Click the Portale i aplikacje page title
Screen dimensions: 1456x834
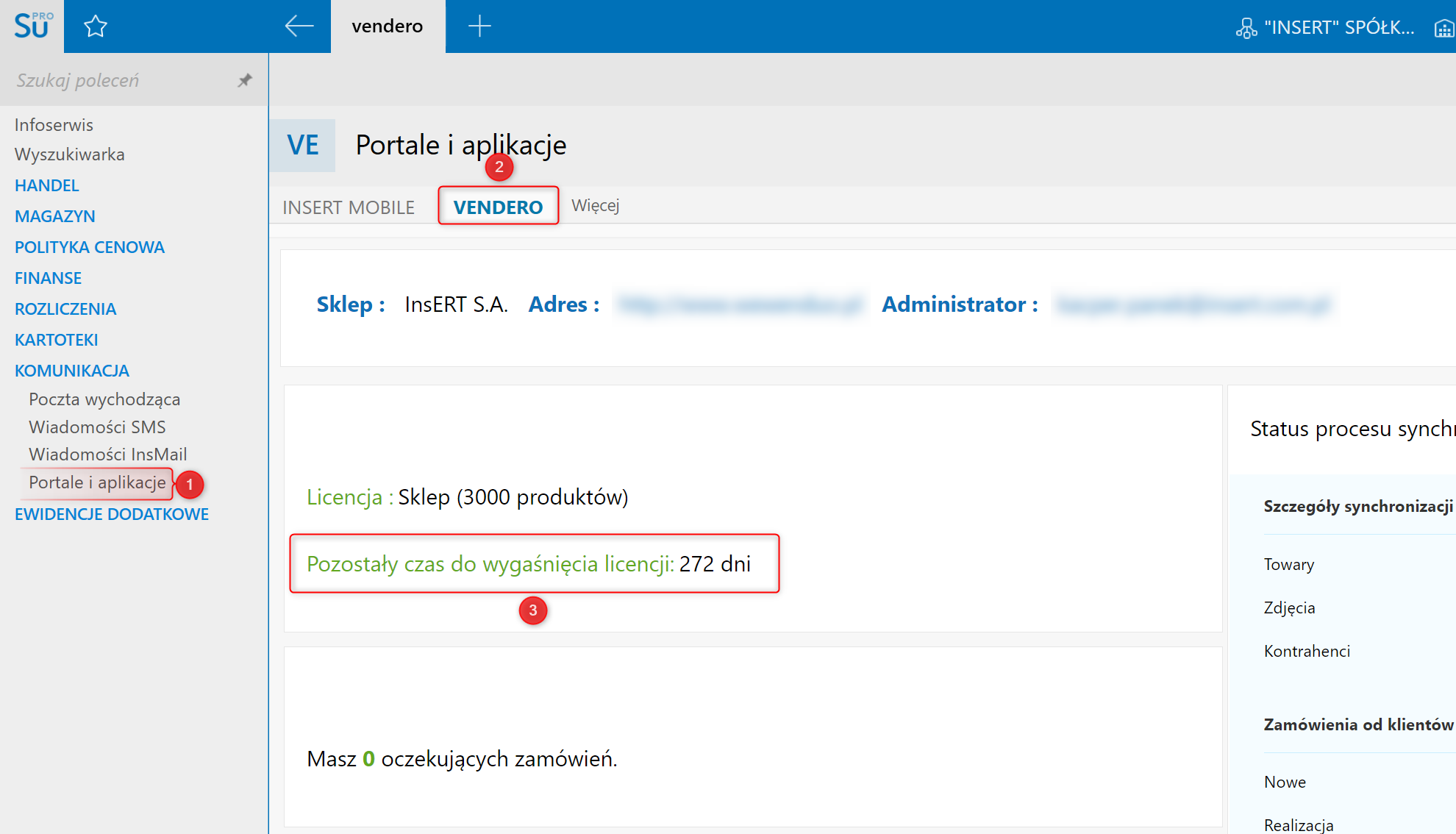click(x=461, y=145)
